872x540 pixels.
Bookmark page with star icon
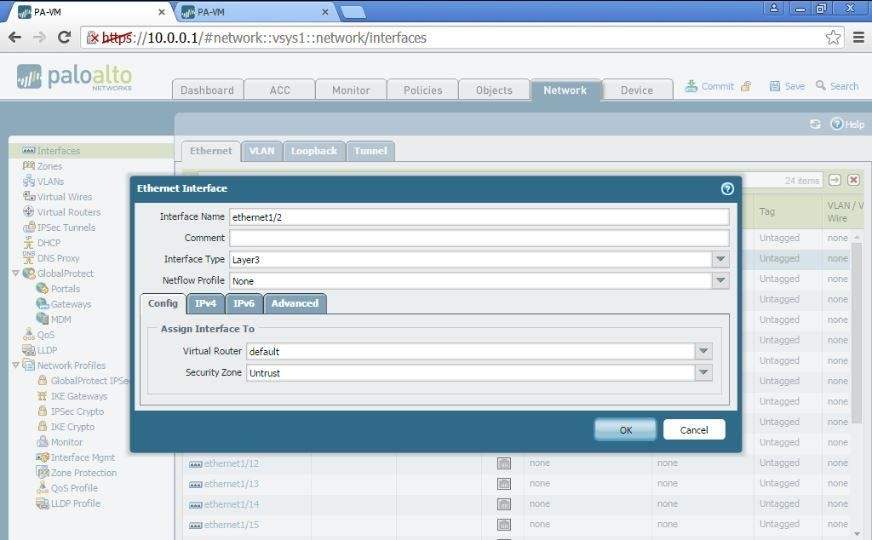833,38
